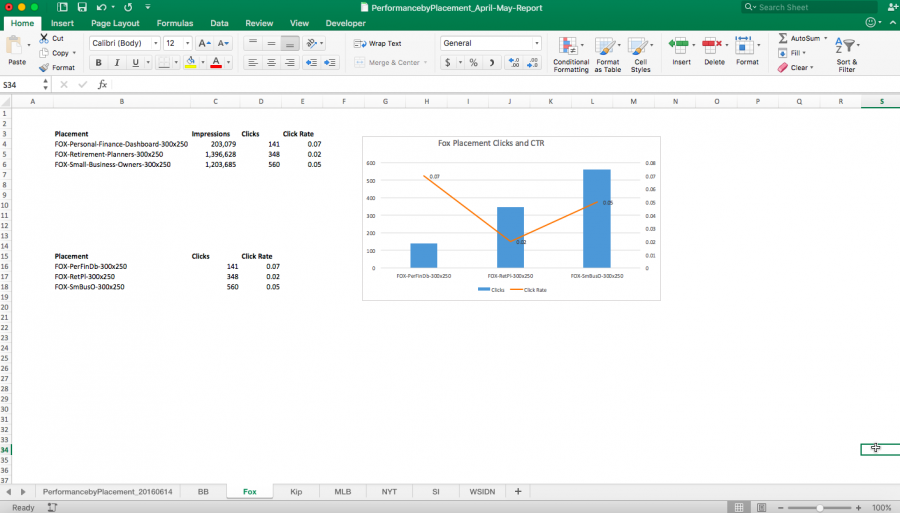This screenshot has width=900, height=513.
Task: Increase the indent level
Action: pyautogui.click(x=330, y=63)
